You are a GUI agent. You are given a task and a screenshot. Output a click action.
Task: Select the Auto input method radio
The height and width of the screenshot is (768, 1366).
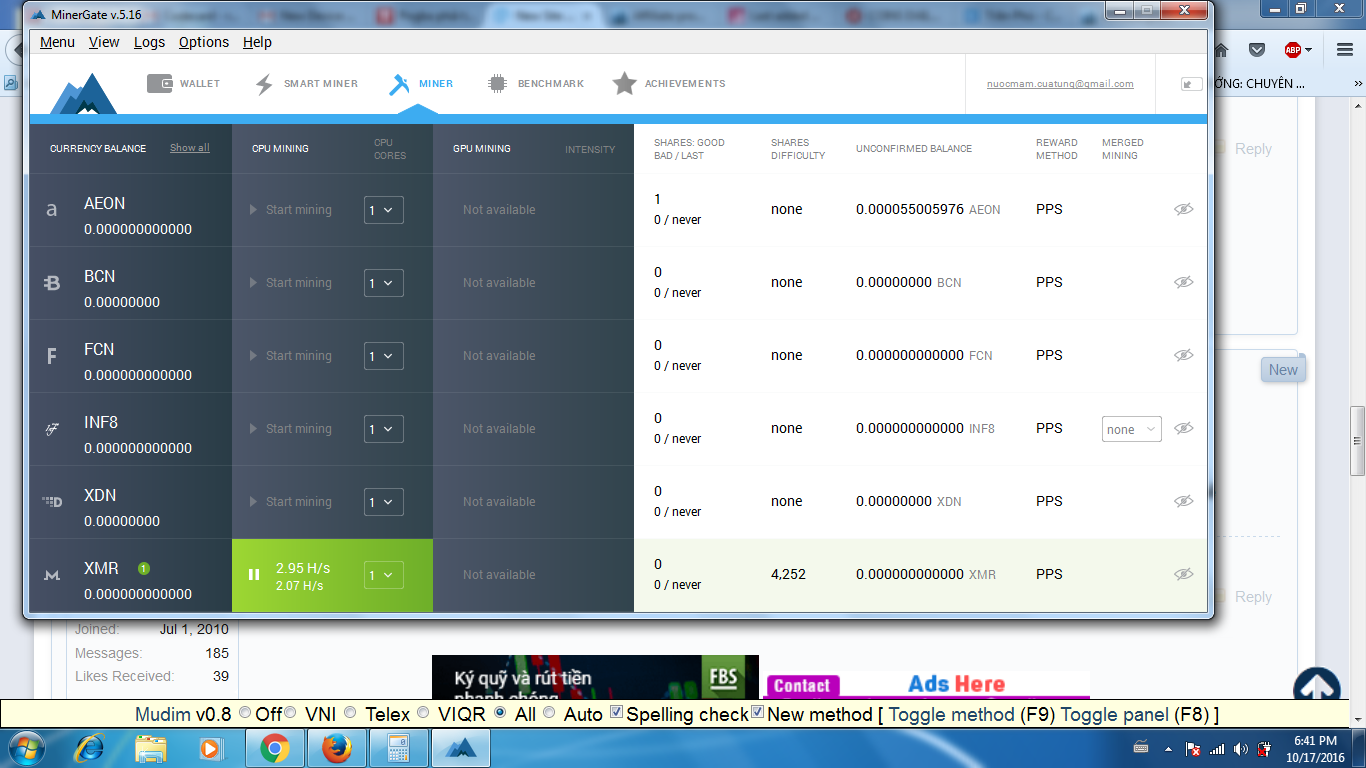click(549, 713)
